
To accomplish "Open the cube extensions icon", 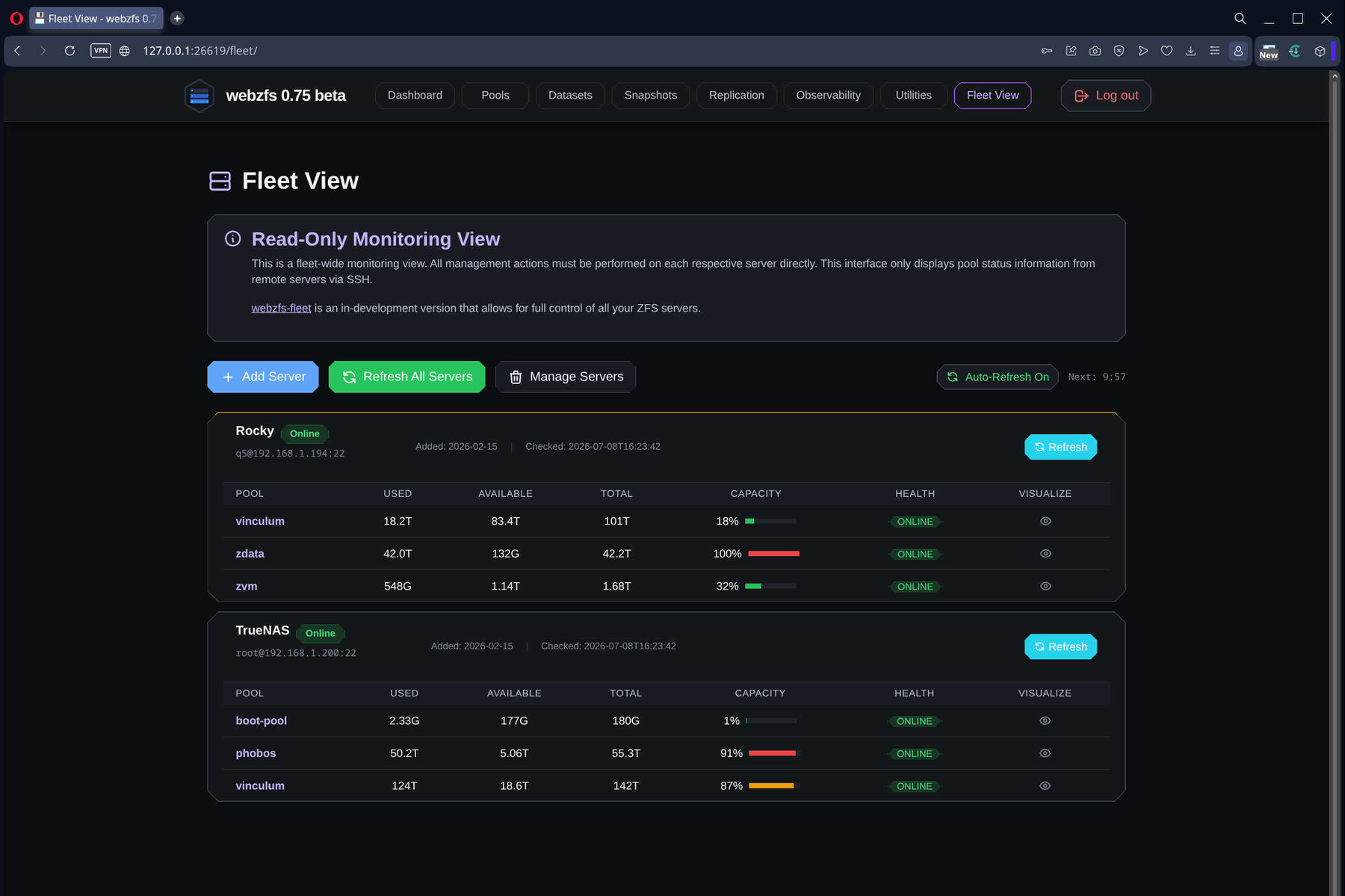I will tap(1320, 51).
